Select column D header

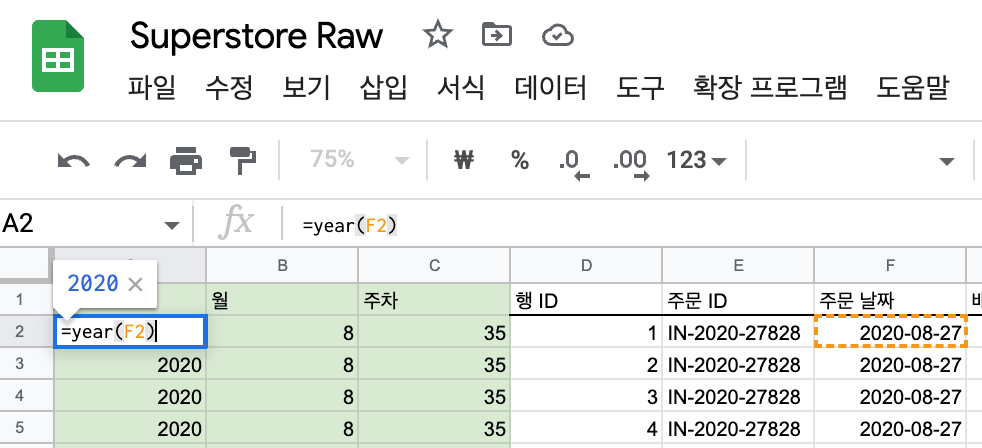586,266
